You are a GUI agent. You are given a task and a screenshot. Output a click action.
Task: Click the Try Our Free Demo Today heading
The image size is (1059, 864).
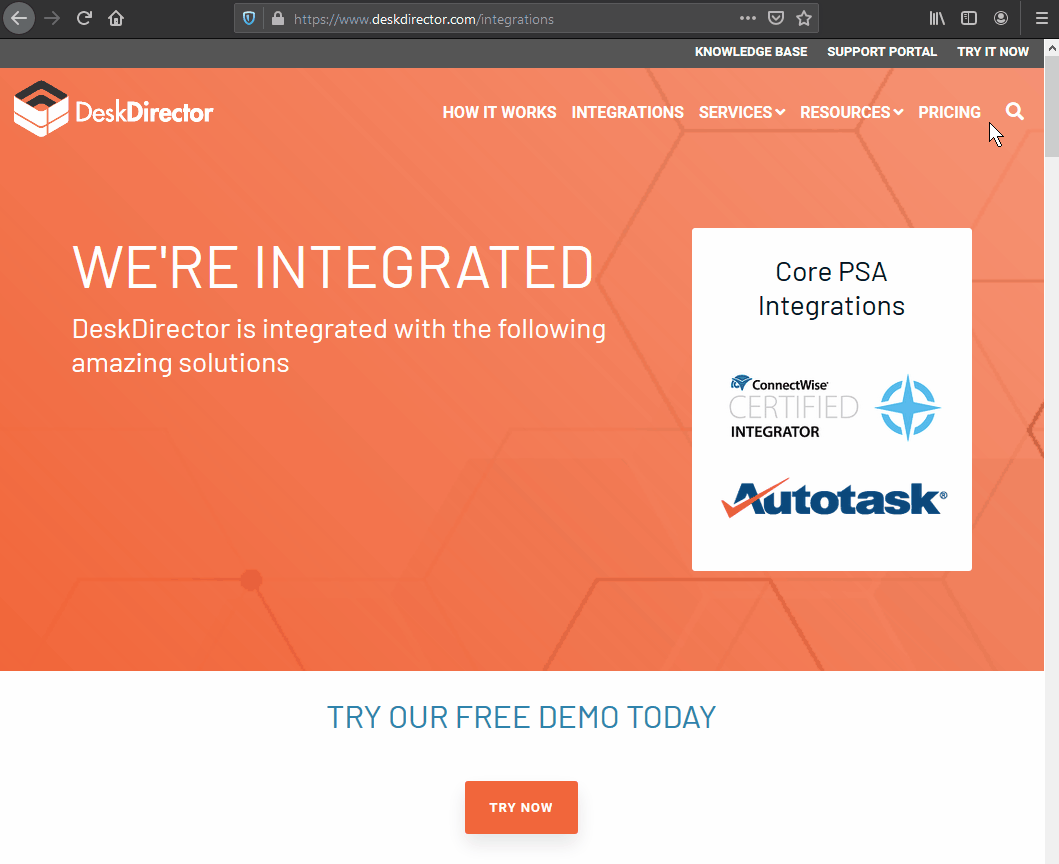tap(521, 717)
